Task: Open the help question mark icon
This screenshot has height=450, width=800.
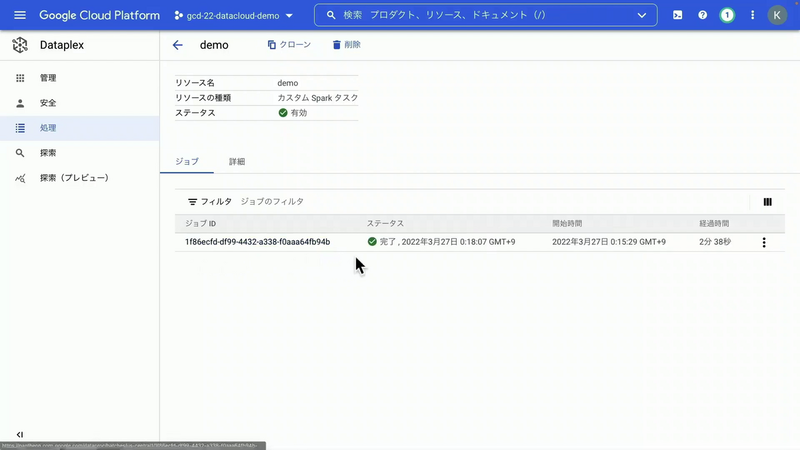Action: (703, 15)
